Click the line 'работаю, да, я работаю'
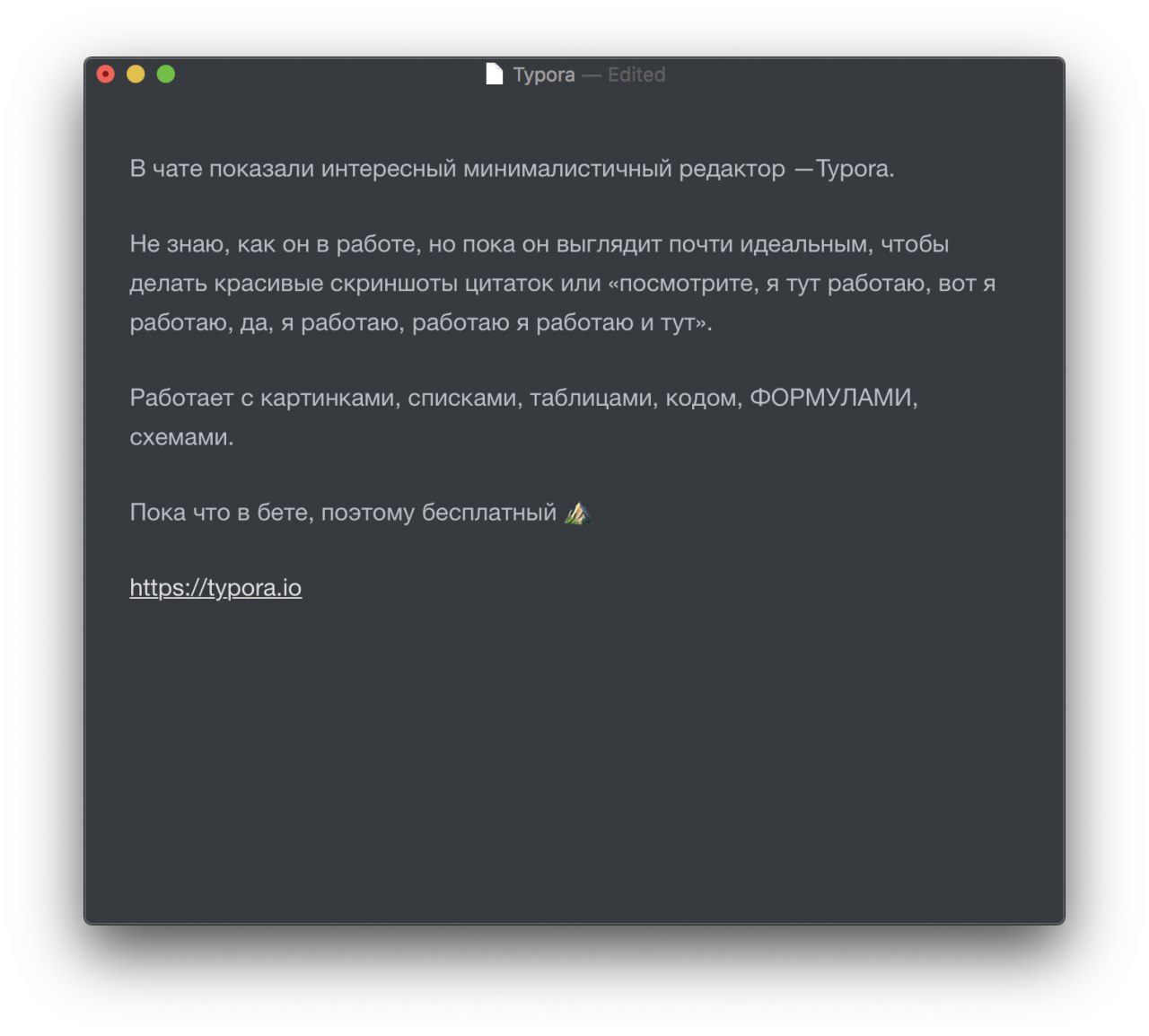The width and height of the screenshot is (1149, 1036). (x=421, y=322)
